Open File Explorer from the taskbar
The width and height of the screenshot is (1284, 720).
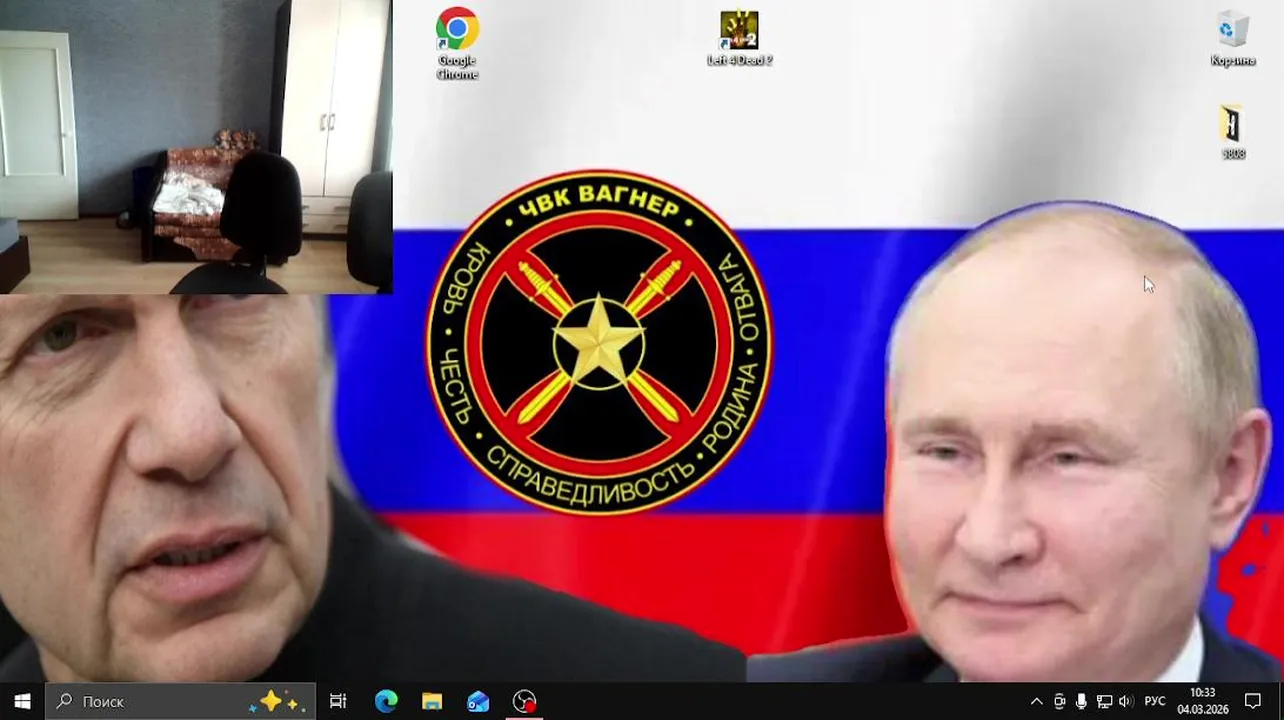click(x=432, y=701)
